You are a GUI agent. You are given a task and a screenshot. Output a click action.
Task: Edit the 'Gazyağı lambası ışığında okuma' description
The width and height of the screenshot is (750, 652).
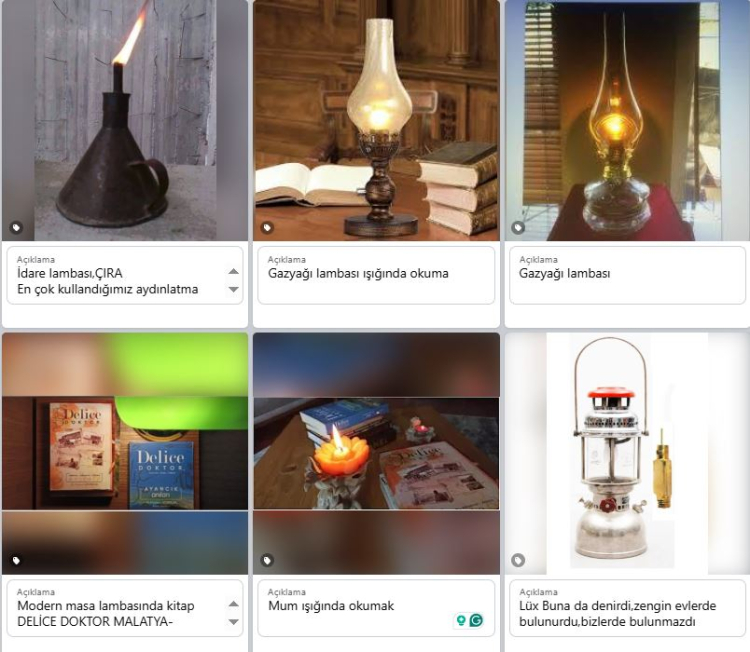376,275
